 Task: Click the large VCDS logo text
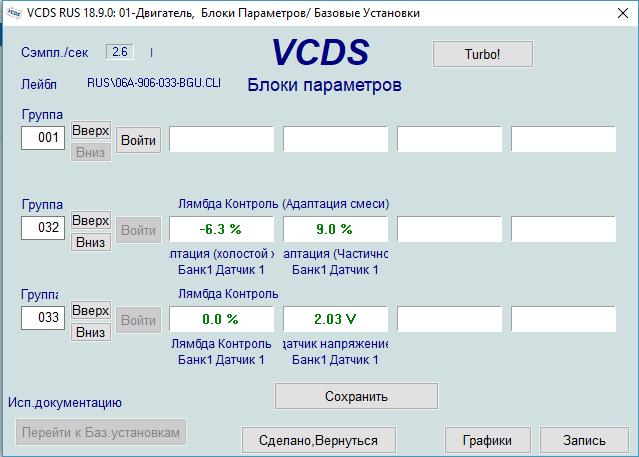tap(320, 52)
